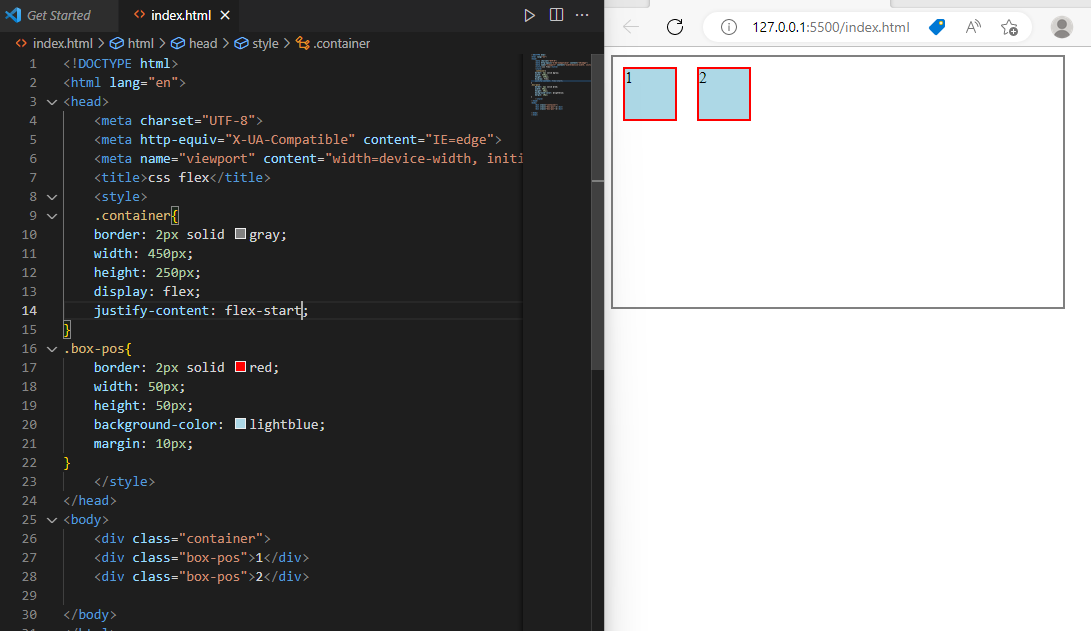Click 'display: flex;' on line 13
Image resolution: width=1091 pixels, height=631 pixels.
pyautogui.click(x=148, y=291)
